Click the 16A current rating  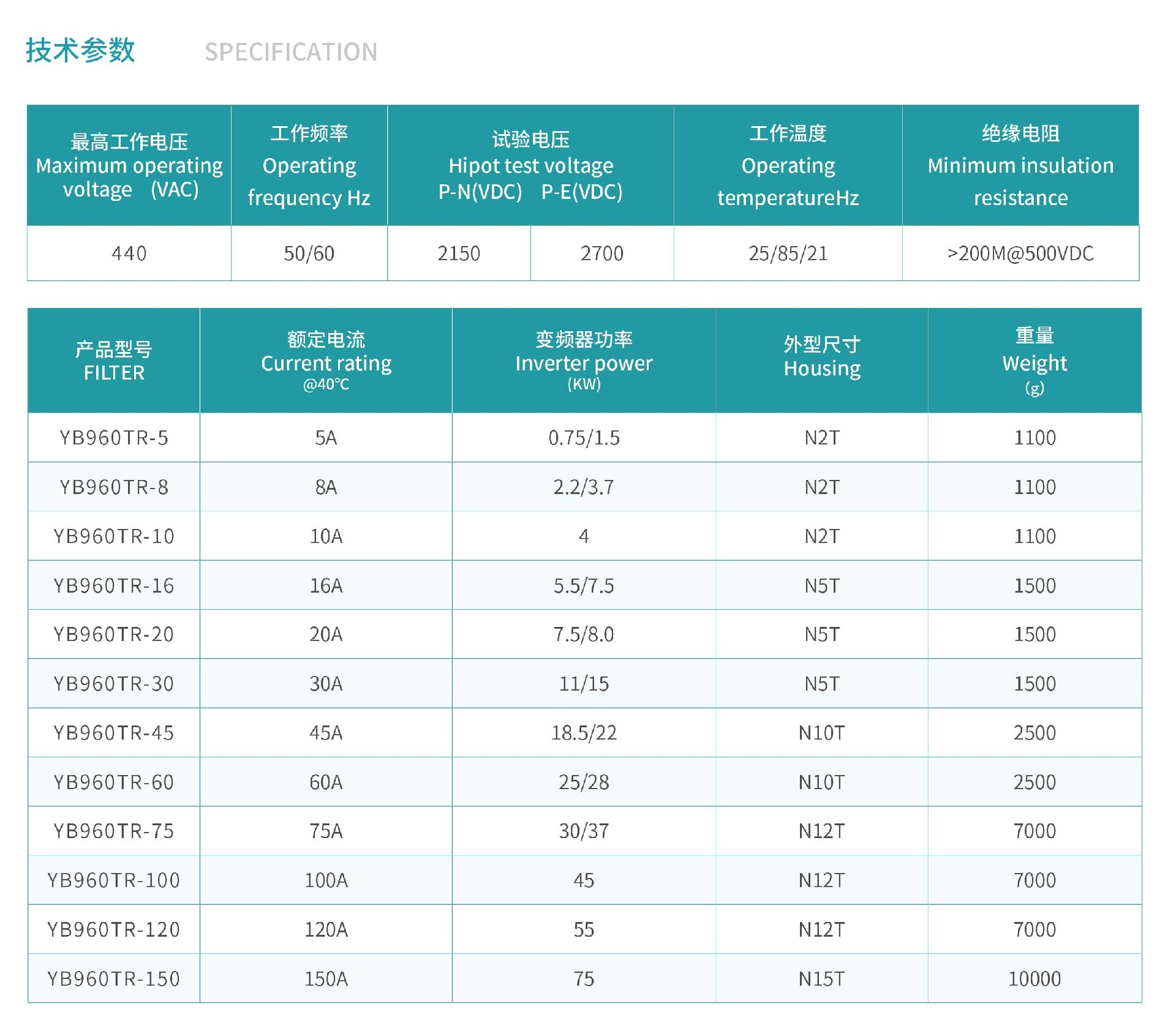point(326,586)
